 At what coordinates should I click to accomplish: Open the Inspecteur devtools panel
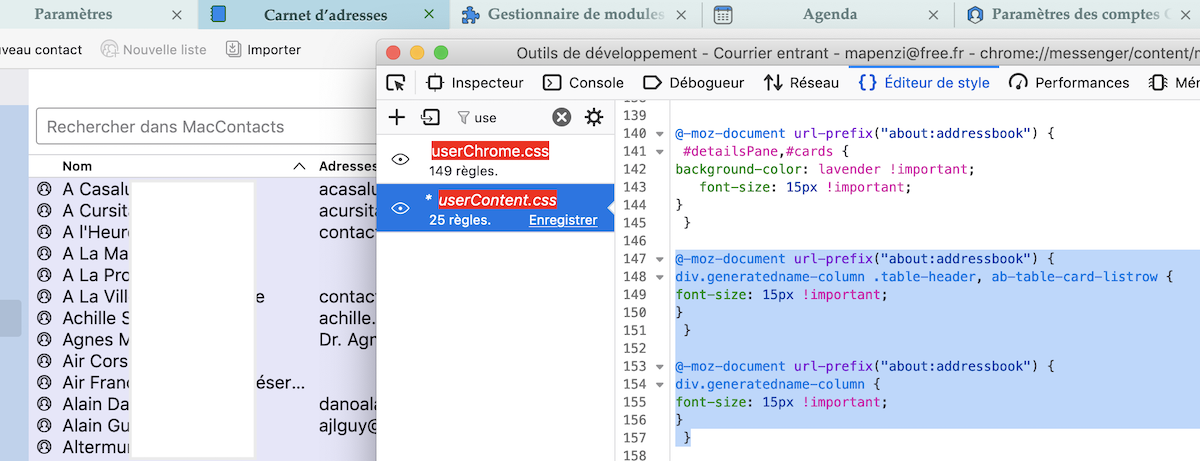pyautogui.click(x=475, y=83)
